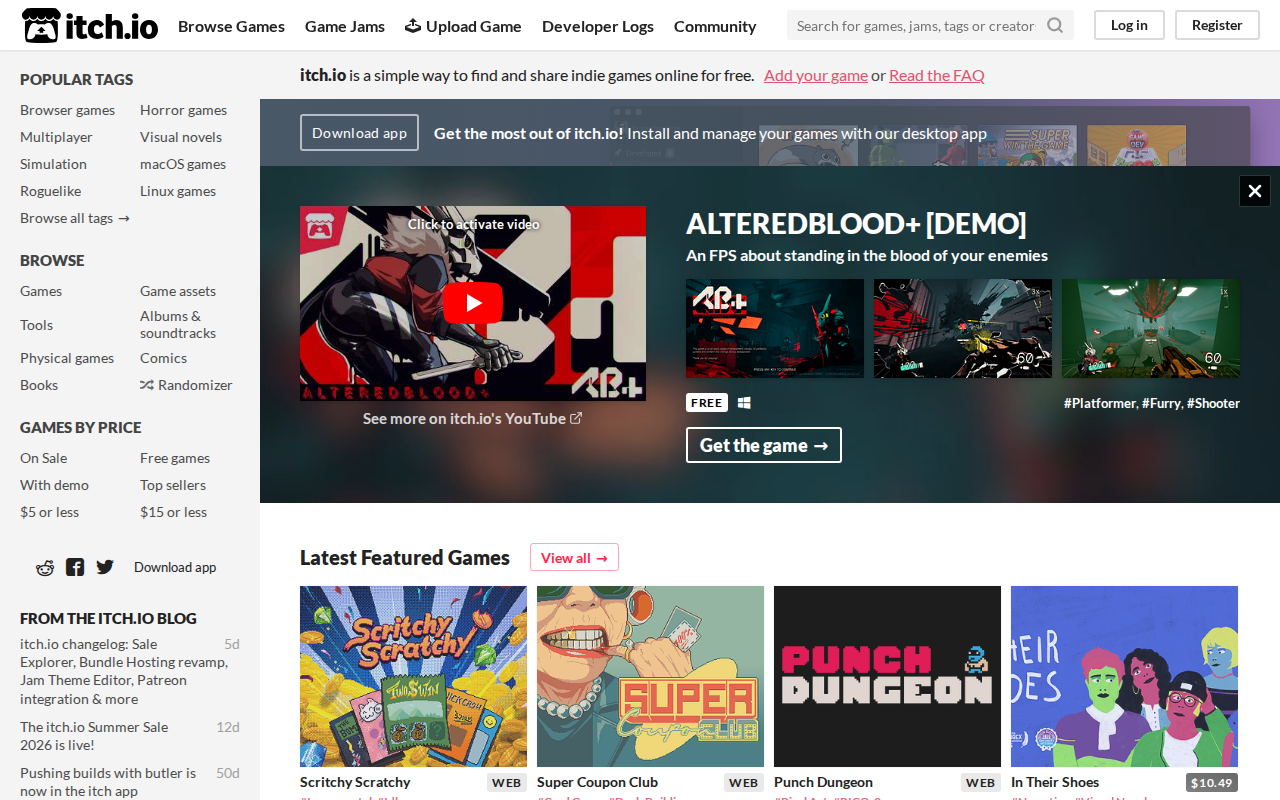Viewport: 1280px width, 800px height.
Task: Click the #Shooter tag
Action: [x=1213, y=403]
